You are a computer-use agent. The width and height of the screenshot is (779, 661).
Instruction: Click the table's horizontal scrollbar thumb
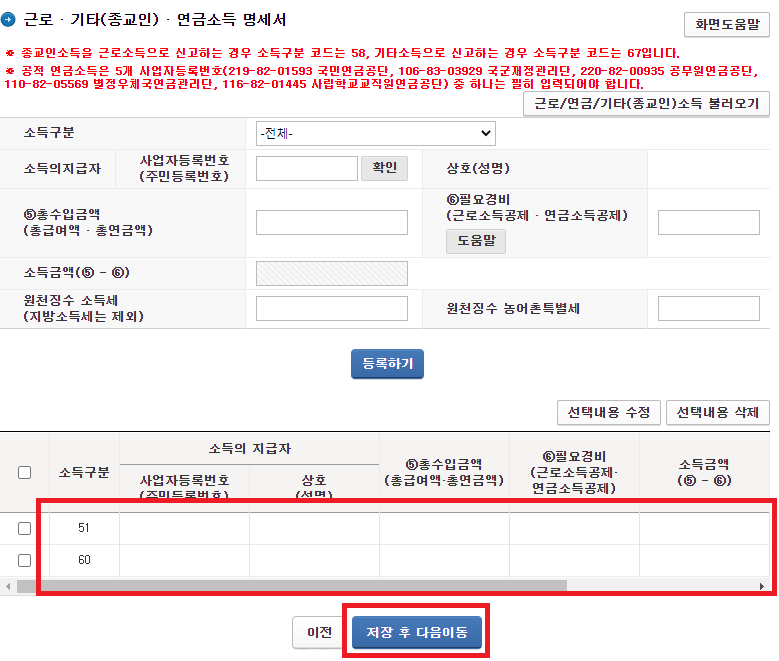coord(292,586)
